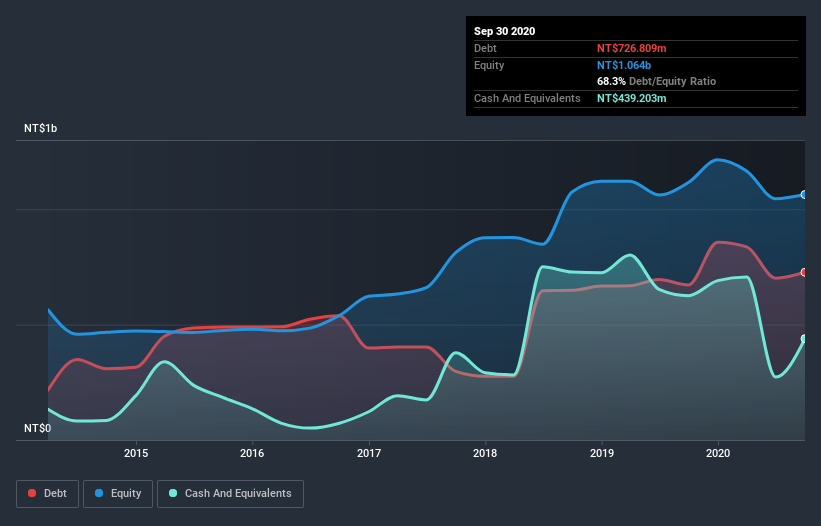This screenshot has width=821, height=526.
Task: Click the 2019 x-axis label
Action: click(602, 453)
